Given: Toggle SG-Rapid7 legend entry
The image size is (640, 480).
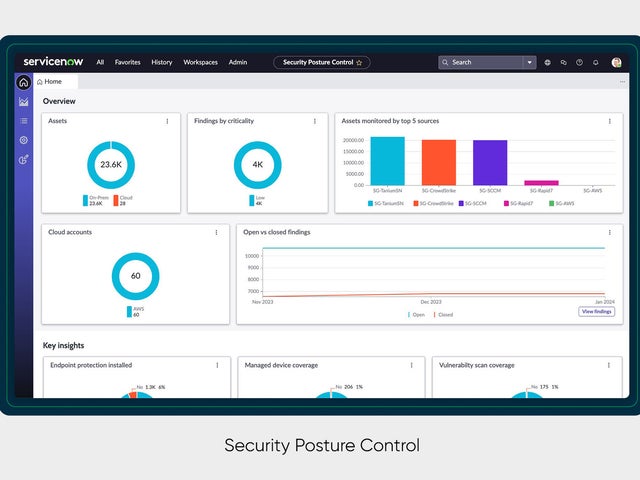Looking at the screenshot, I should 518,203.
